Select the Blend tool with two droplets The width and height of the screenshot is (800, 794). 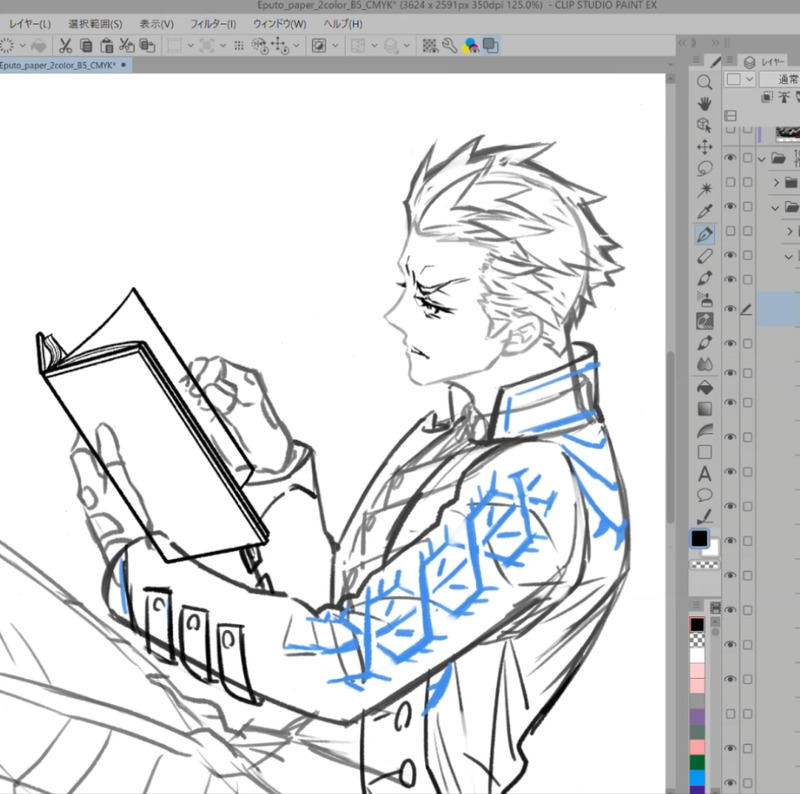coord(705,364)
